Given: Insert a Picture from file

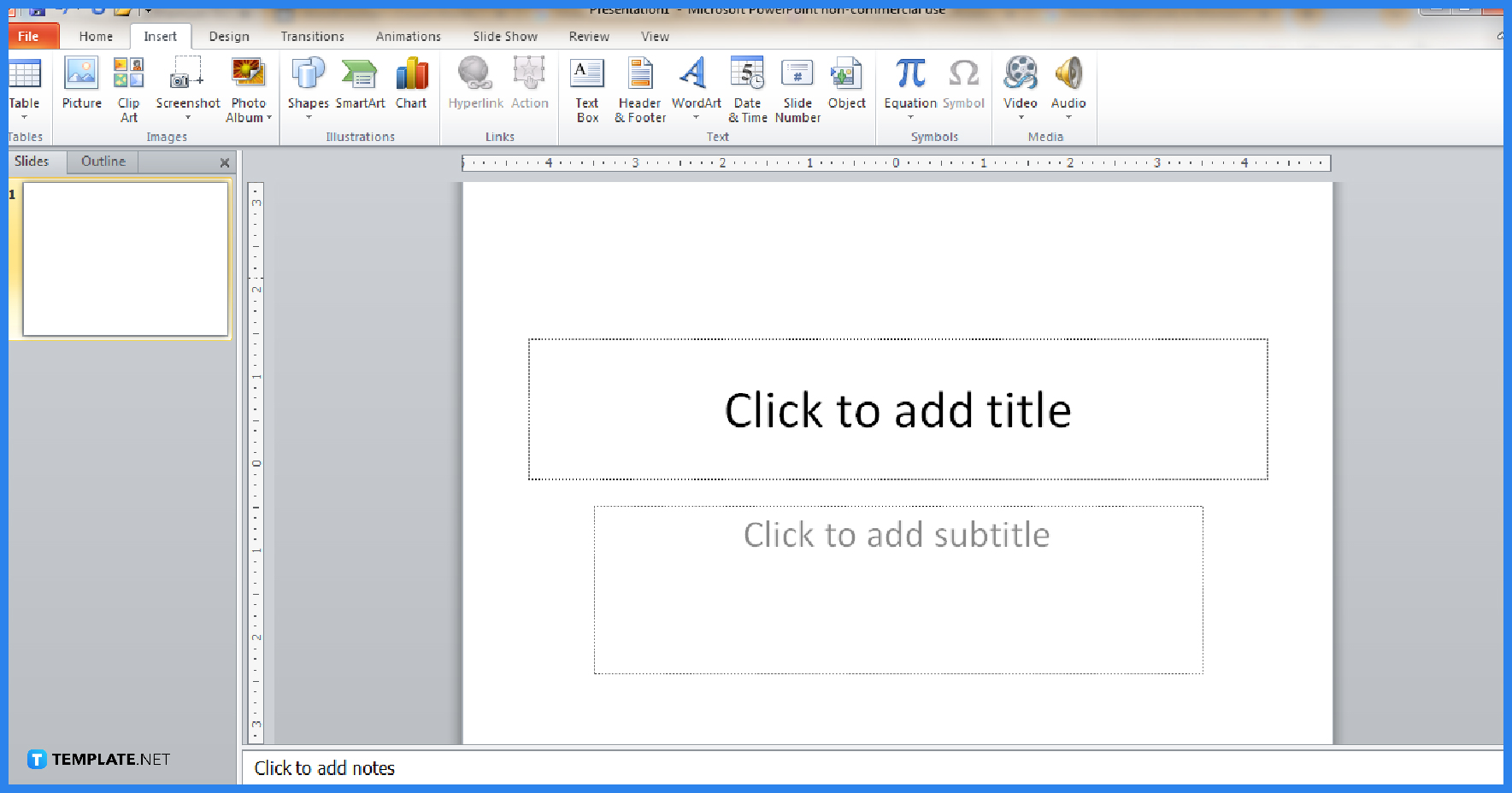Looking at the screenshot, I should pyautogui.click(x=81, y=85).
